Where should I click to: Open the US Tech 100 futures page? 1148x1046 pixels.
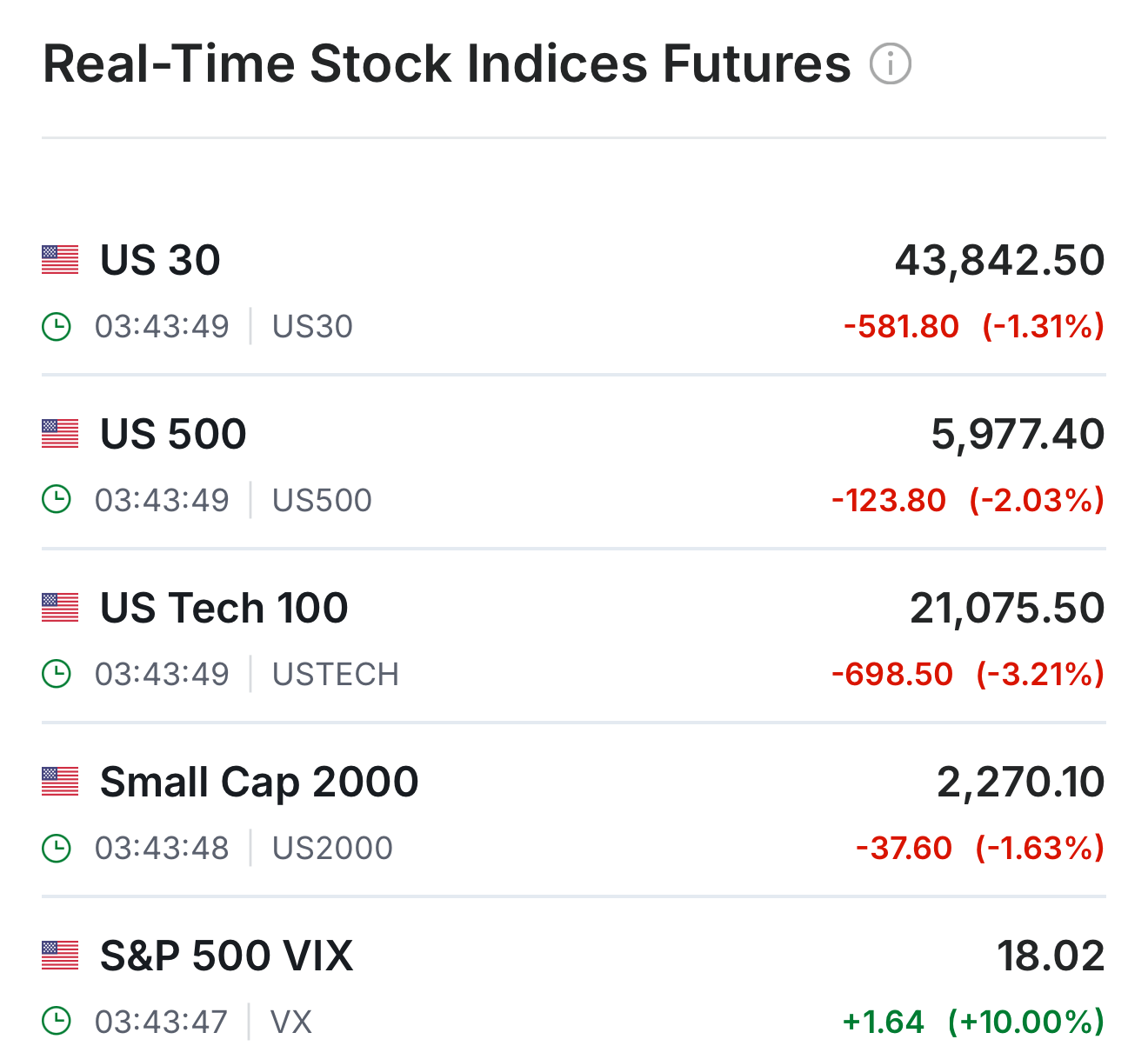point(224,608)
